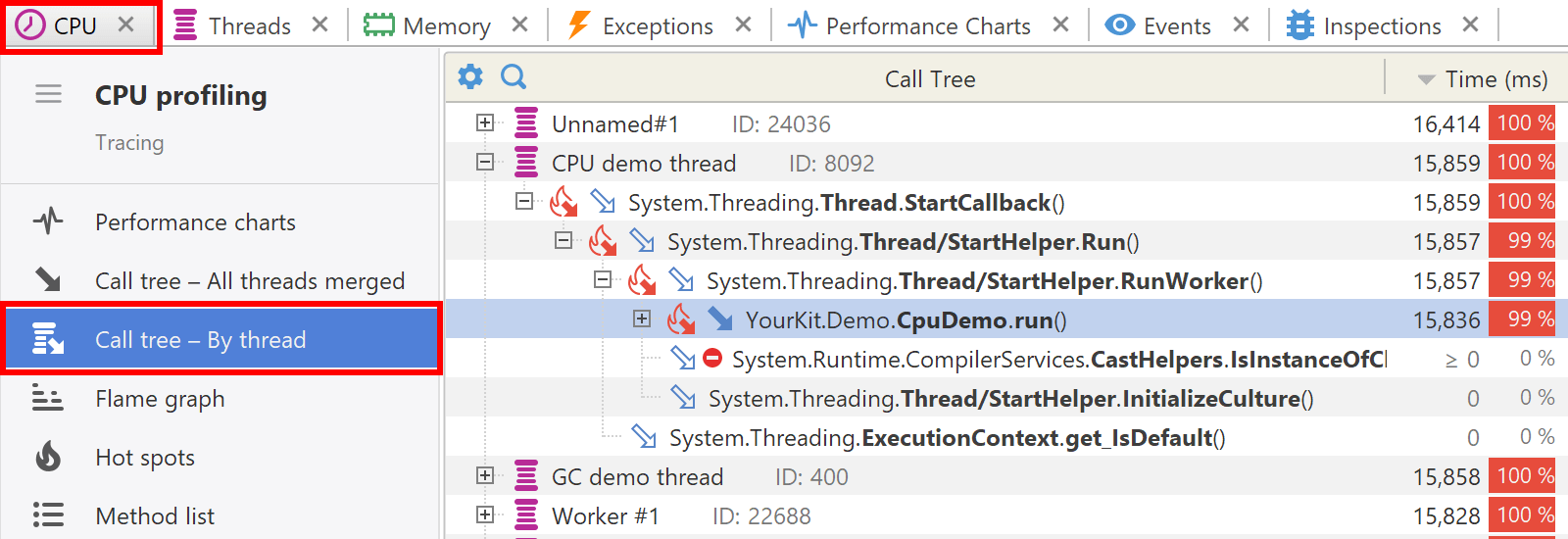Switch to the Threads tab
Image resolution: width=1568 pixels, height=539 pixels.
click(x=249, y=25)
